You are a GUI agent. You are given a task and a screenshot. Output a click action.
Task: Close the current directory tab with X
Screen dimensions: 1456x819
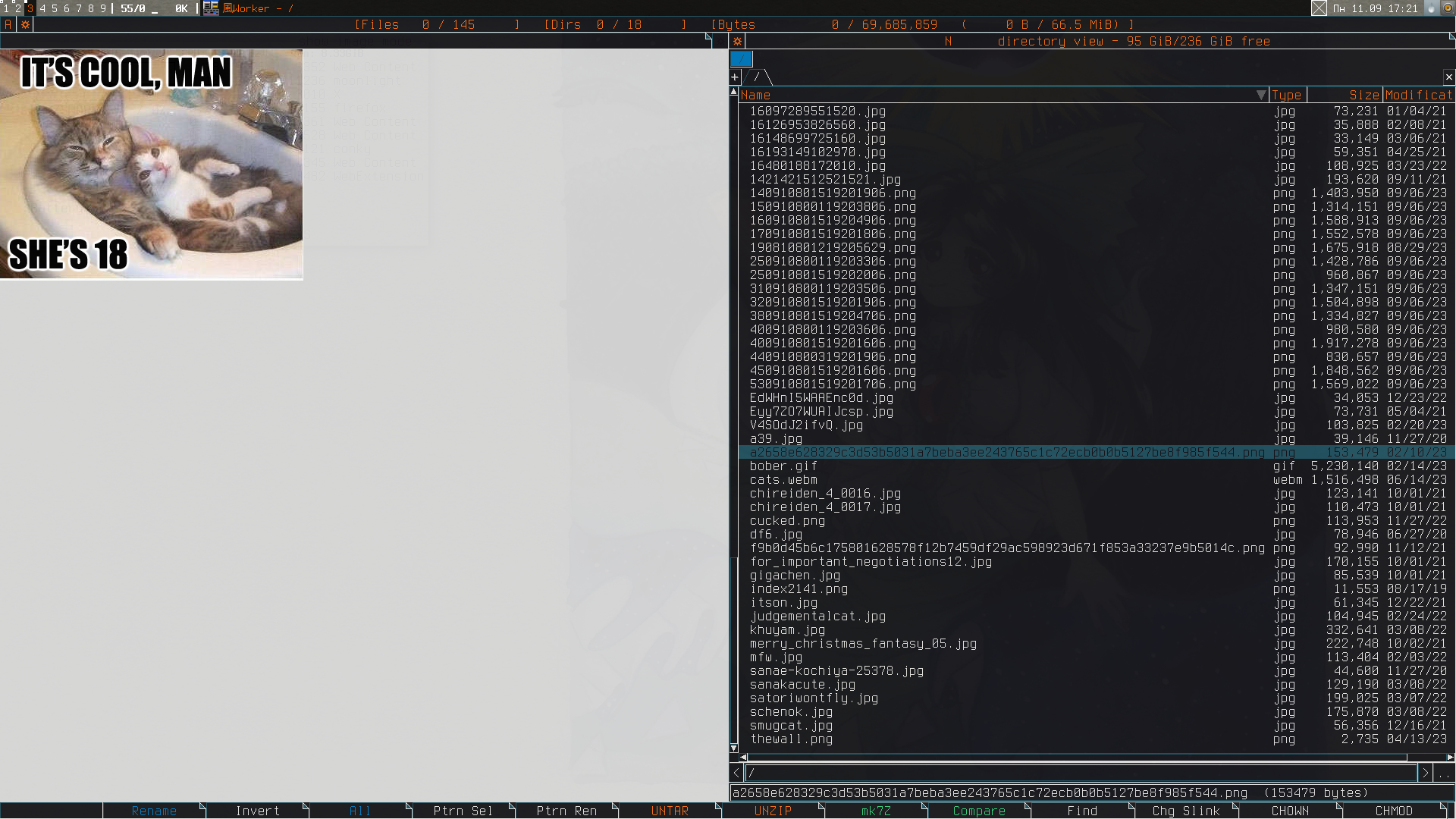tap(1448, 77)
